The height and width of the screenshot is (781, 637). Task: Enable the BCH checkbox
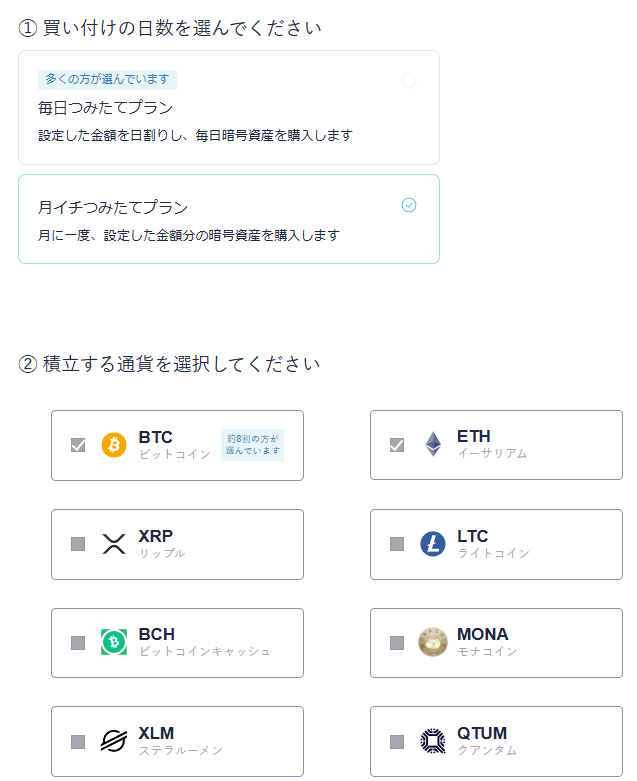tap(78, 643)
